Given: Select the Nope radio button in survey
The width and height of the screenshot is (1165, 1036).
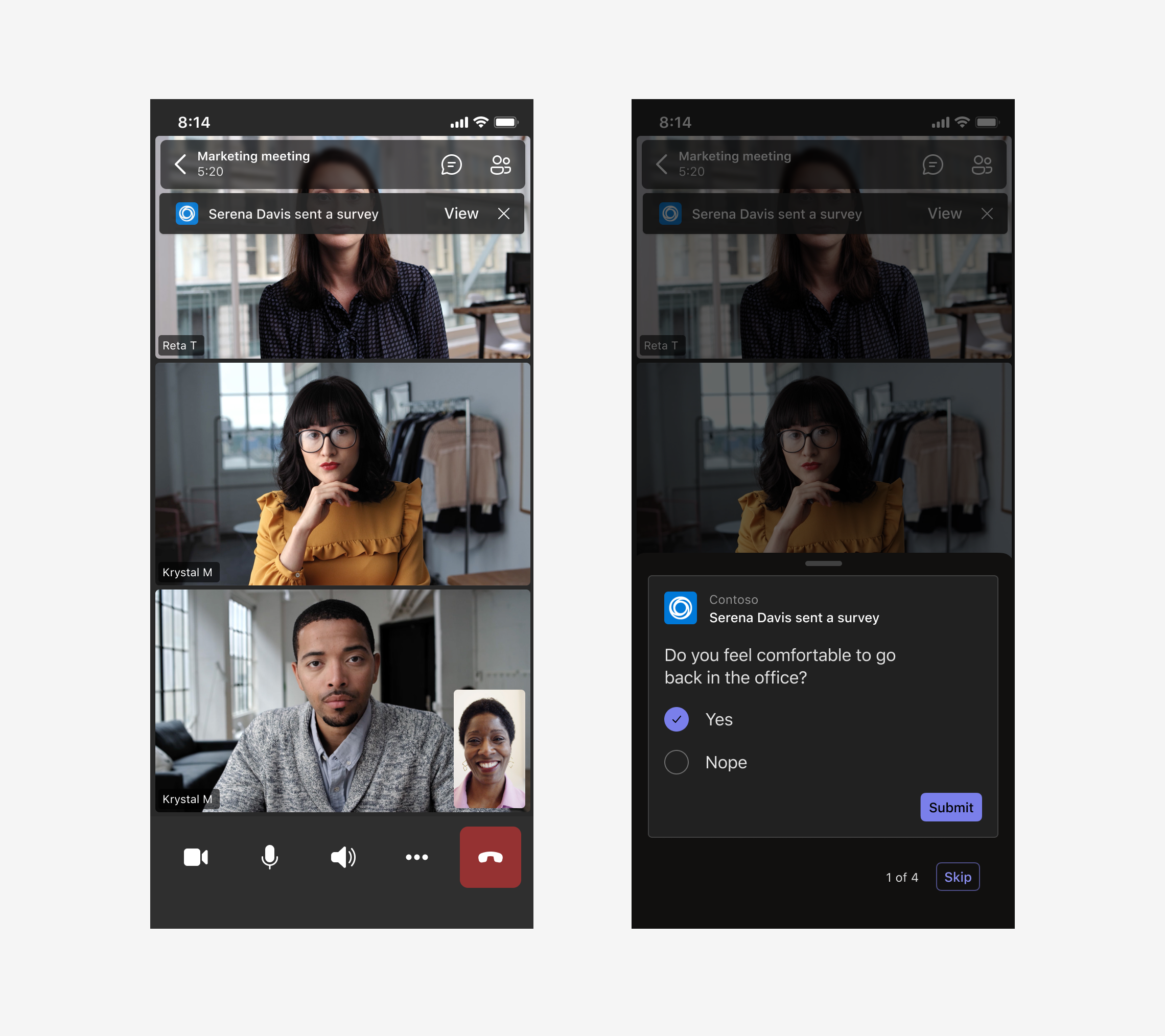Looking at the screenshot, I should point(676,762).
